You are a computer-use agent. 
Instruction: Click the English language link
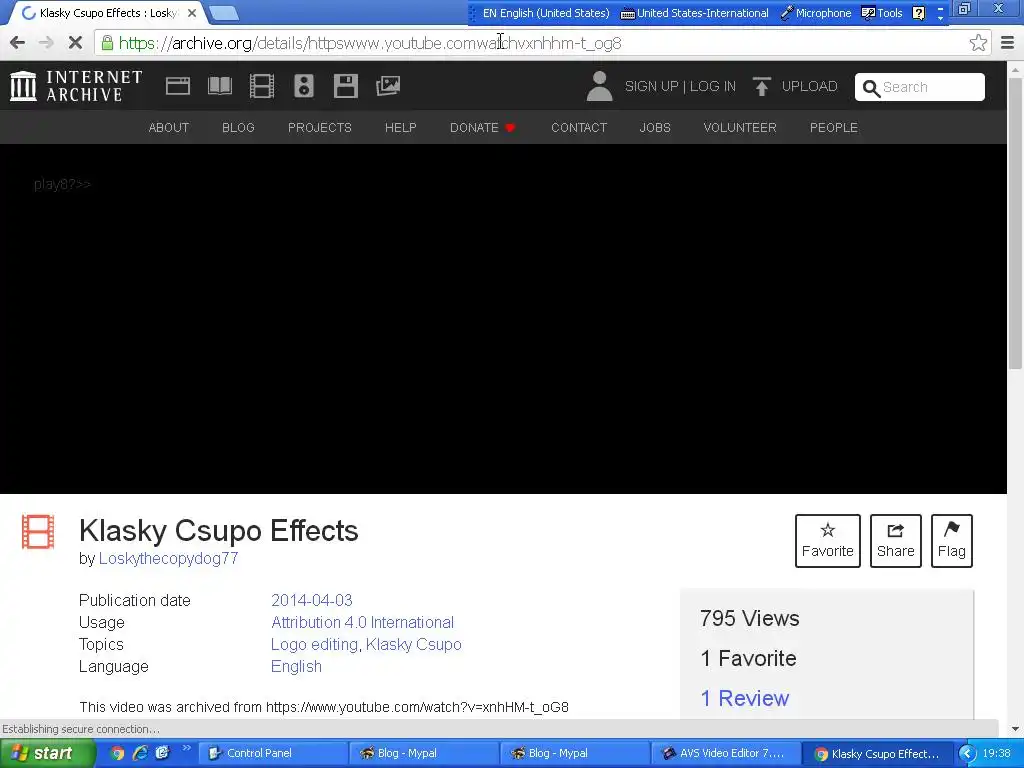(x=296, y=667)
